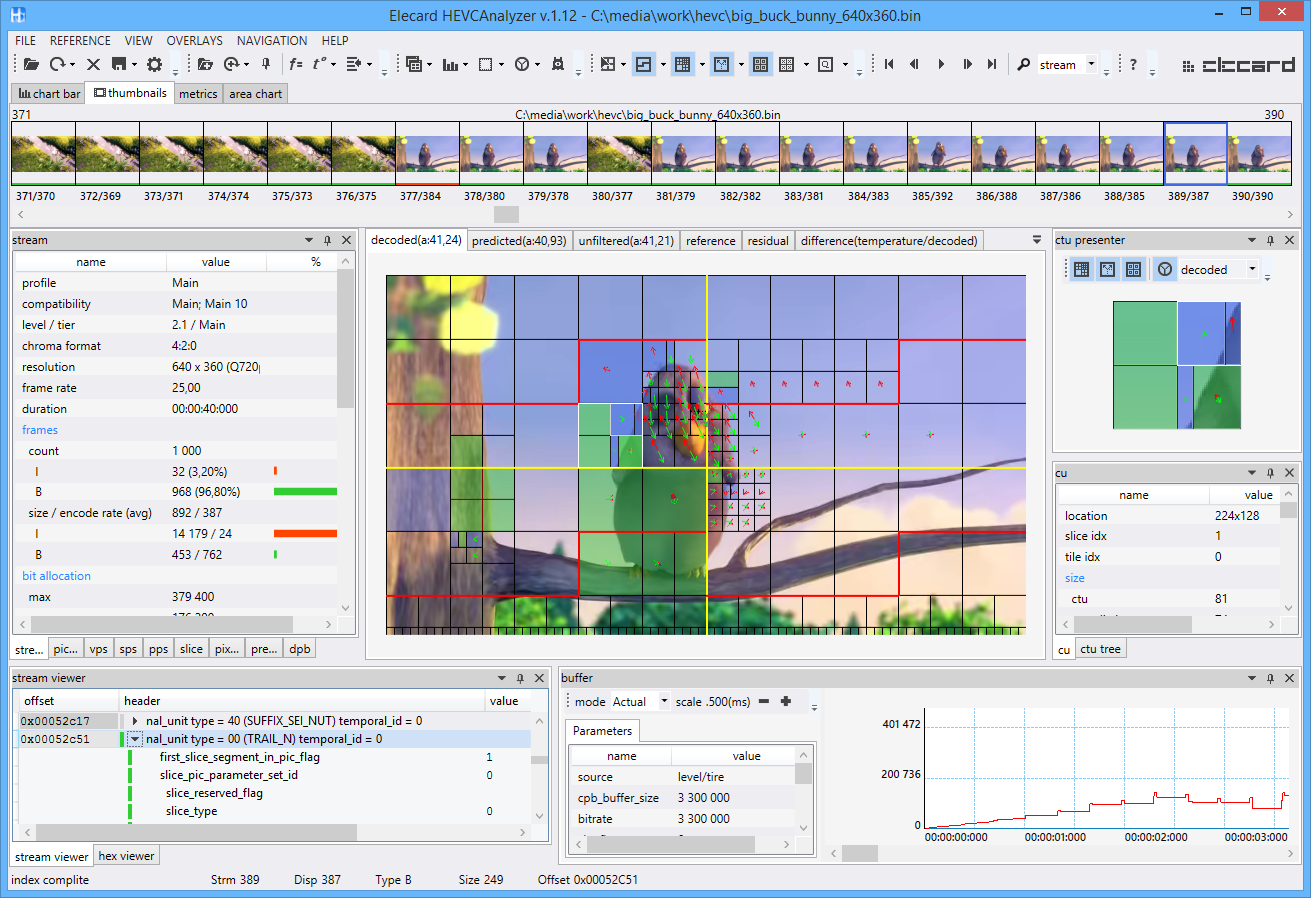Image resolution: width=1311 pixels, height=898 pixels.
Task: Open the FILE menu
Action: pyautogui.click(x=26, y=40)
